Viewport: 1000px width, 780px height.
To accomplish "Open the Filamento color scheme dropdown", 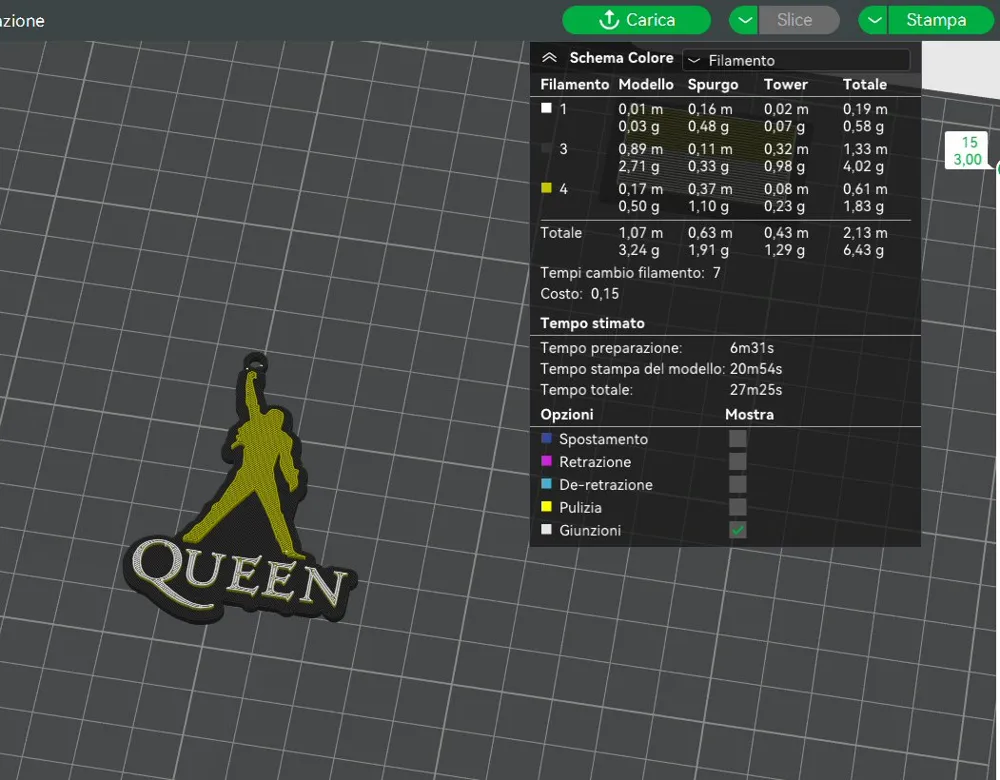I will [x=797, y=61].
